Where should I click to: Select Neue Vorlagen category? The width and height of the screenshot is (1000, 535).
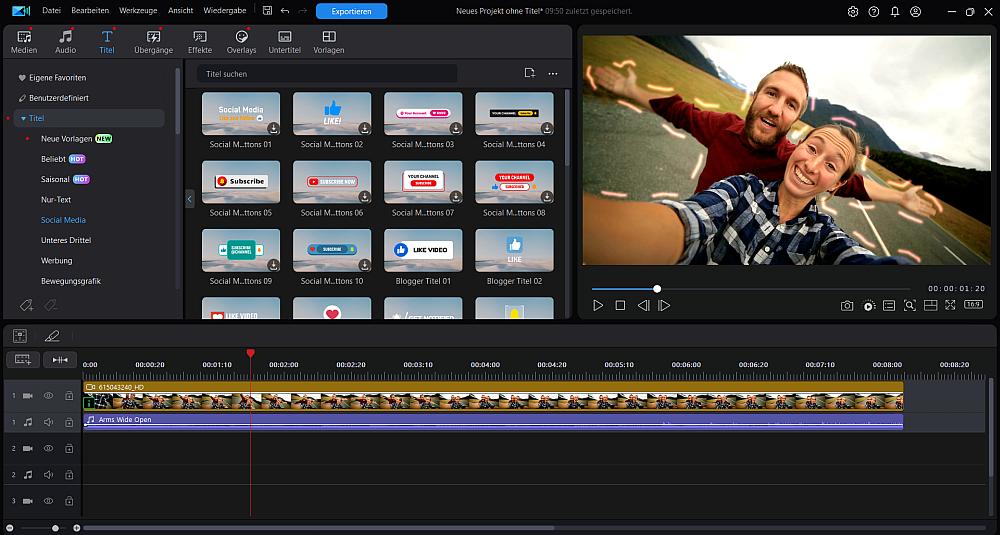(x=66, y=139)
